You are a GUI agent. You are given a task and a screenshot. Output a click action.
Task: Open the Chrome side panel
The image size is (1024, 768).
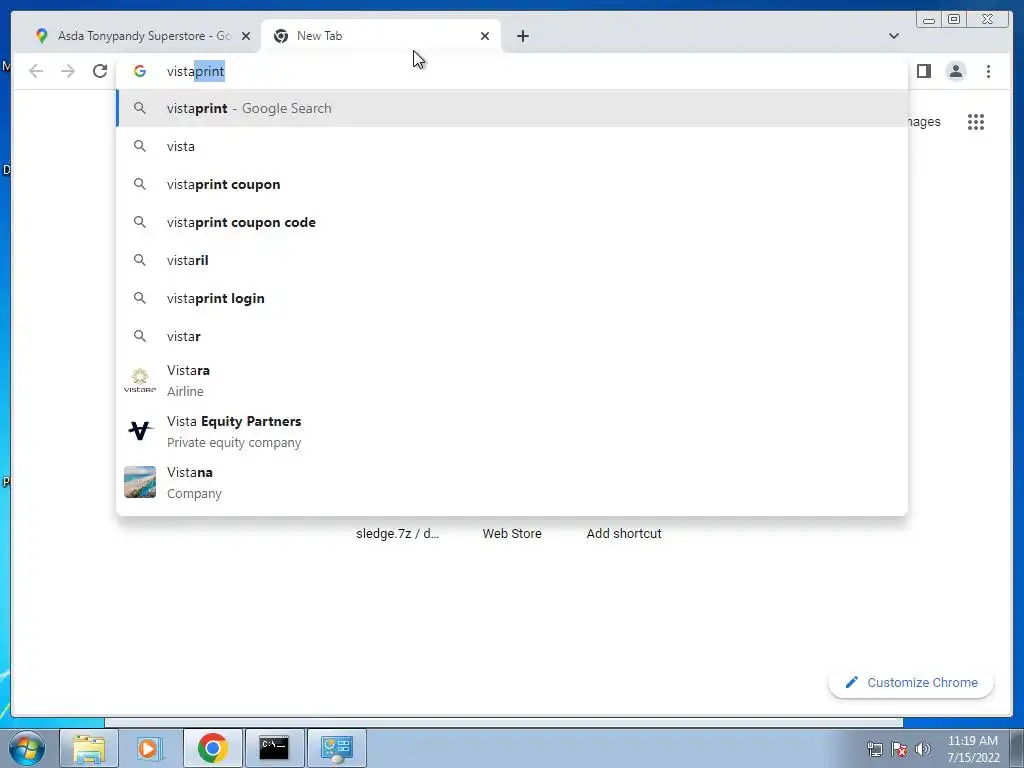pyautogui.click(x=923, y=71)
